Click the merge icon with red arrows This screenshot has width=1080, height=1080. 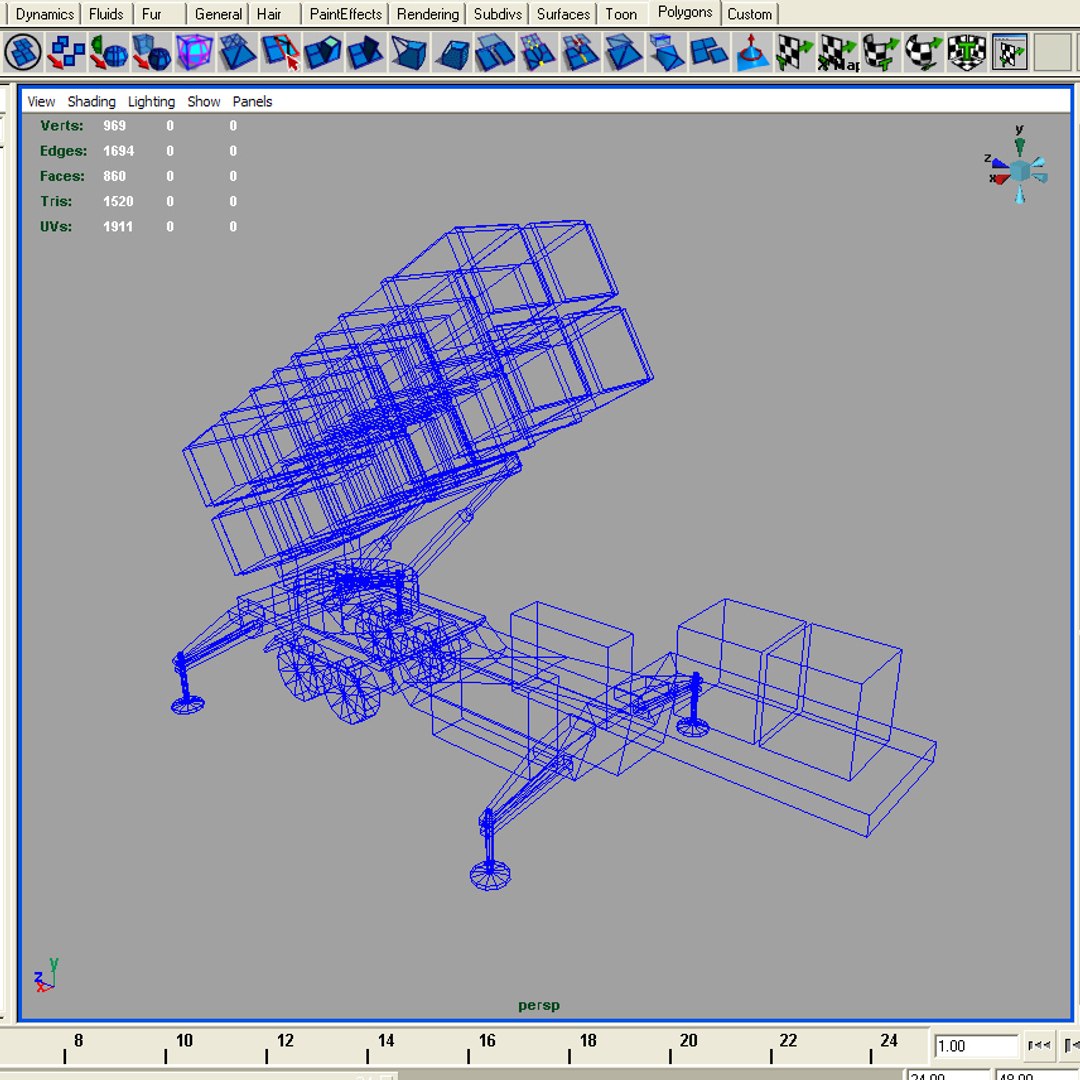(x=581, y=53)
